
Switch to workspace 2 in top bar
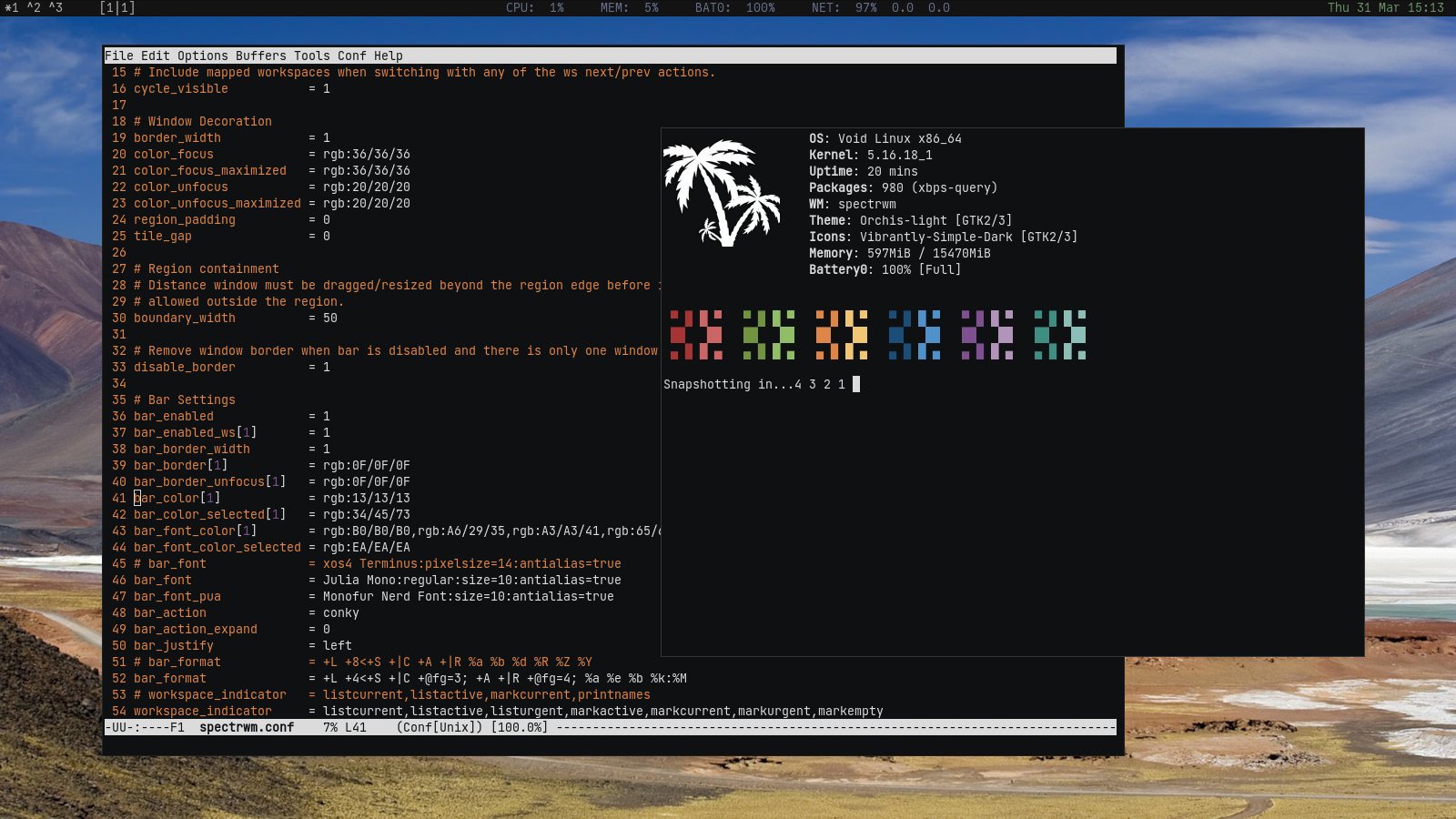(x=34, y=7)
